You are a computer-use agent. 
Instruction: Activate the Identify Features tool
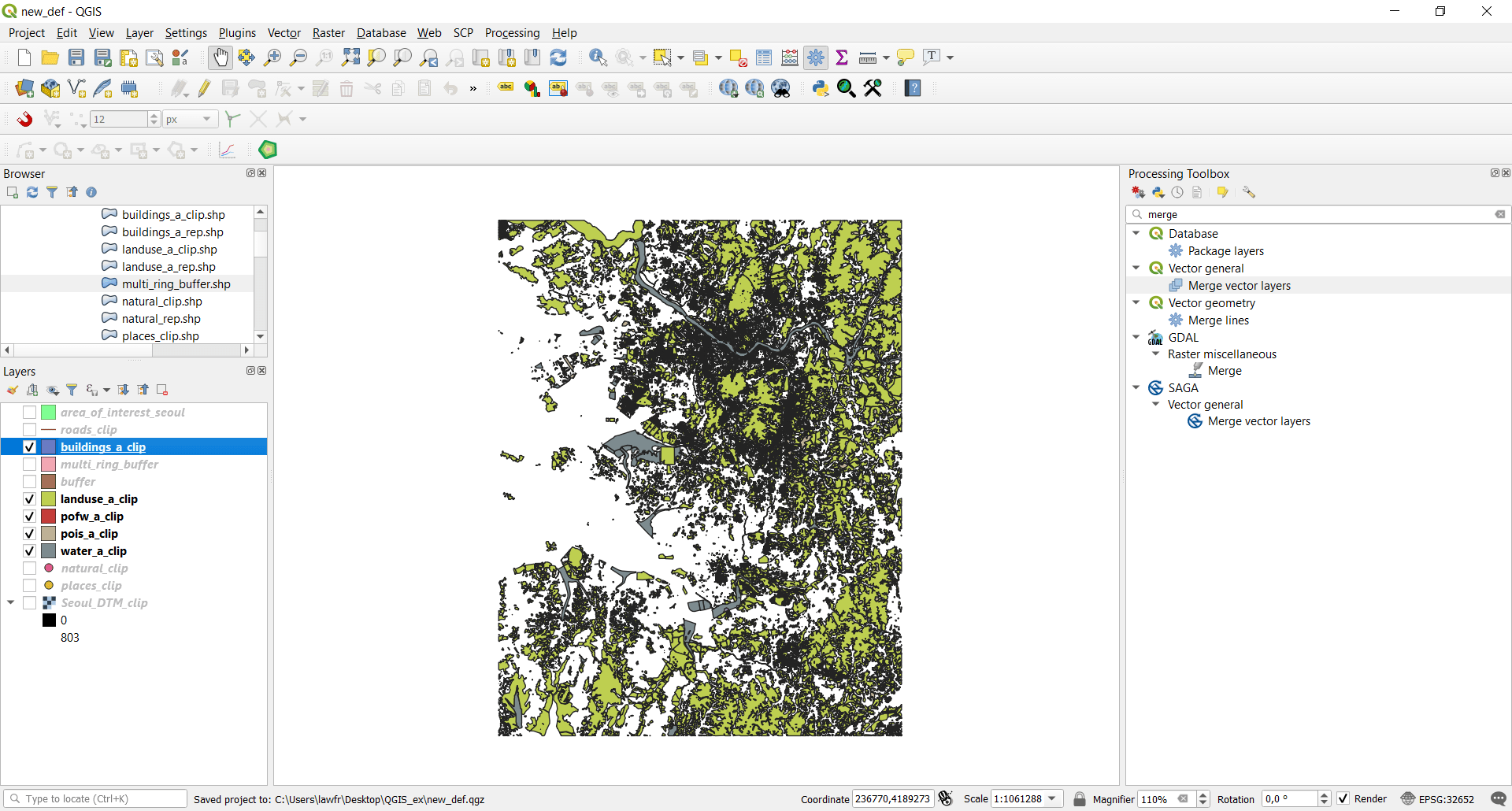click(598, 57)
